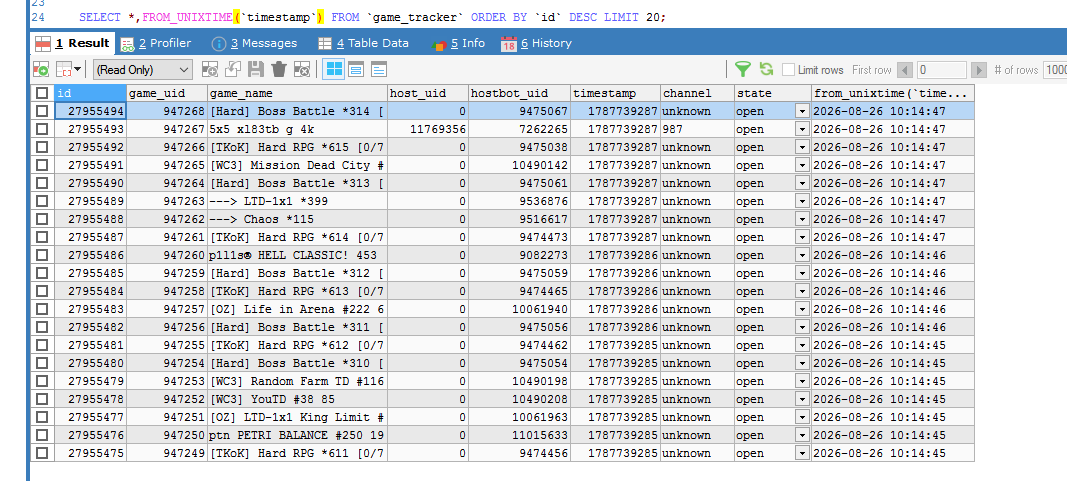Screen dimensions: 1067x481
Task: Tick the select-all checkbox in header
Action: point(42,93)
